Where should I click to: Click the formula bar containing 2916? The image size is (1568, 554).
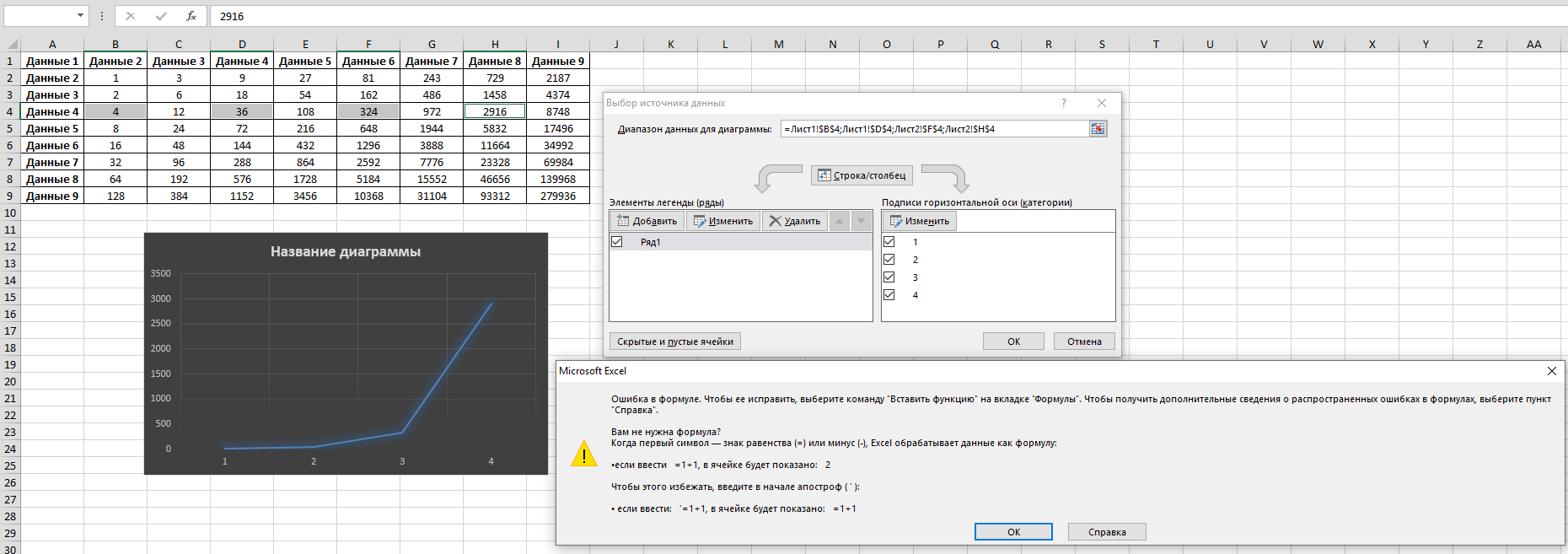tap(889, 16)
